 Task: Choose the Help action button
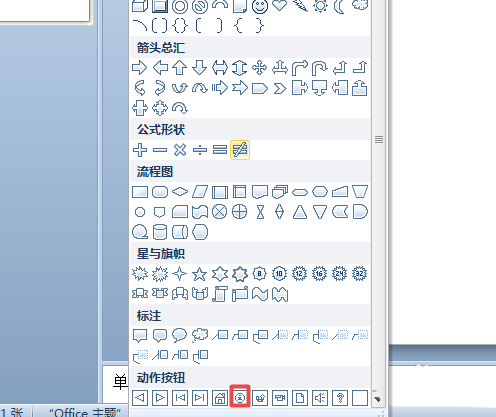pyautogui.click(x=340, y=398)
